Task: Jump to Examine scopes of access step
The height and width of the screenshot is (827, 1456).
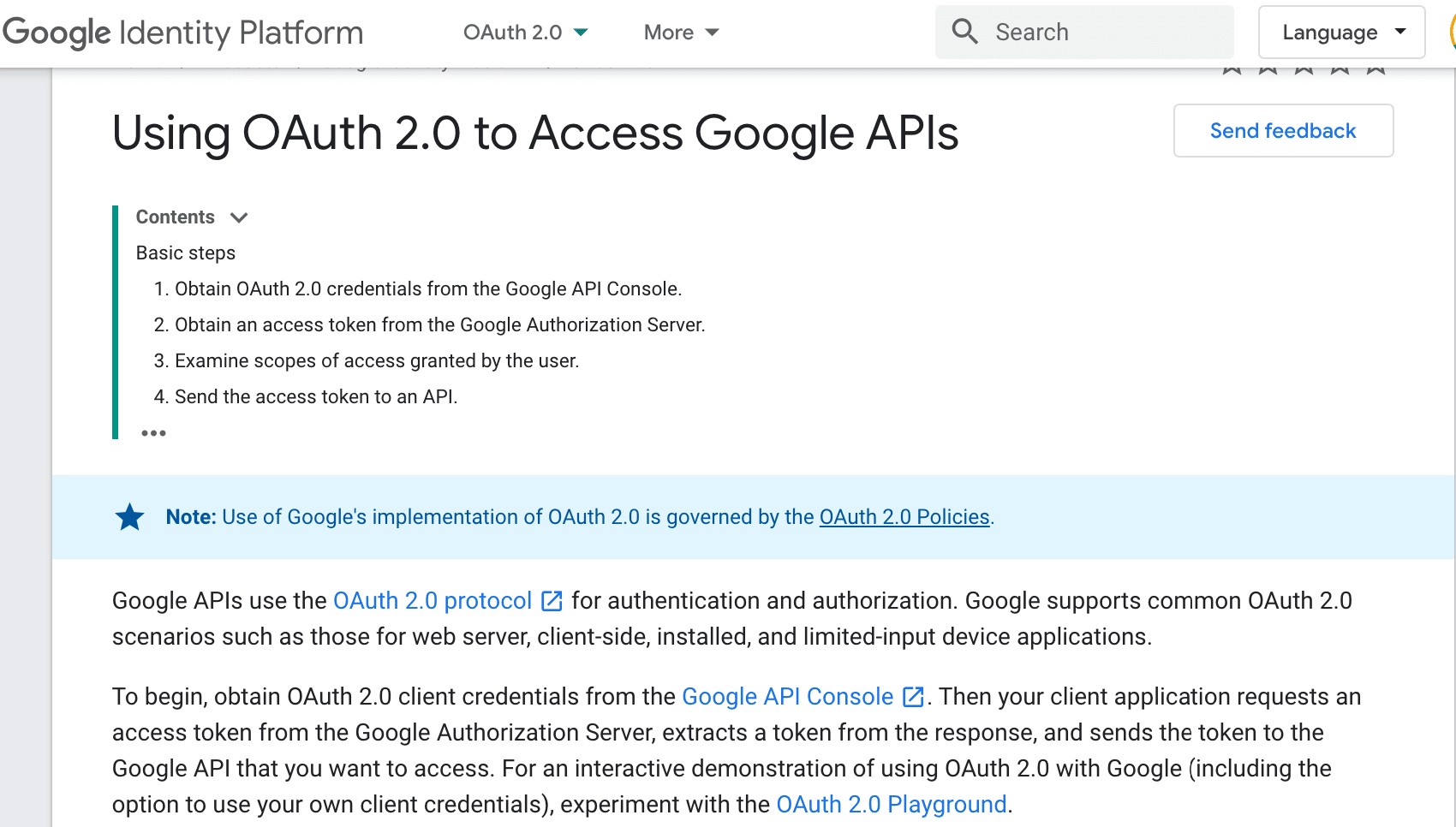Action: tap(377, 361)
